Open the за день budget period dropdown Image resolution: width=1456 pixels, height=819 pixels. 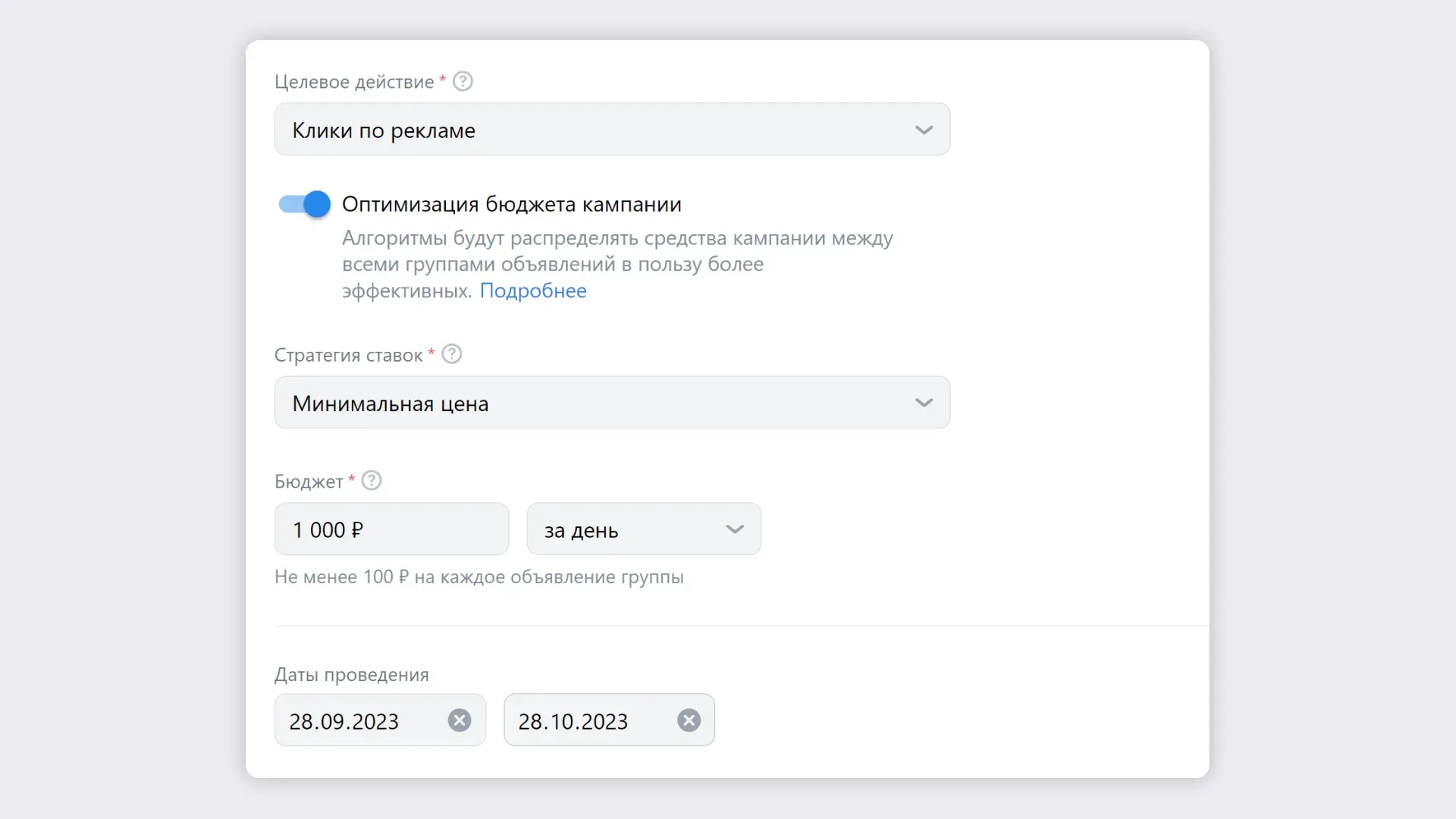coord(644,529)
